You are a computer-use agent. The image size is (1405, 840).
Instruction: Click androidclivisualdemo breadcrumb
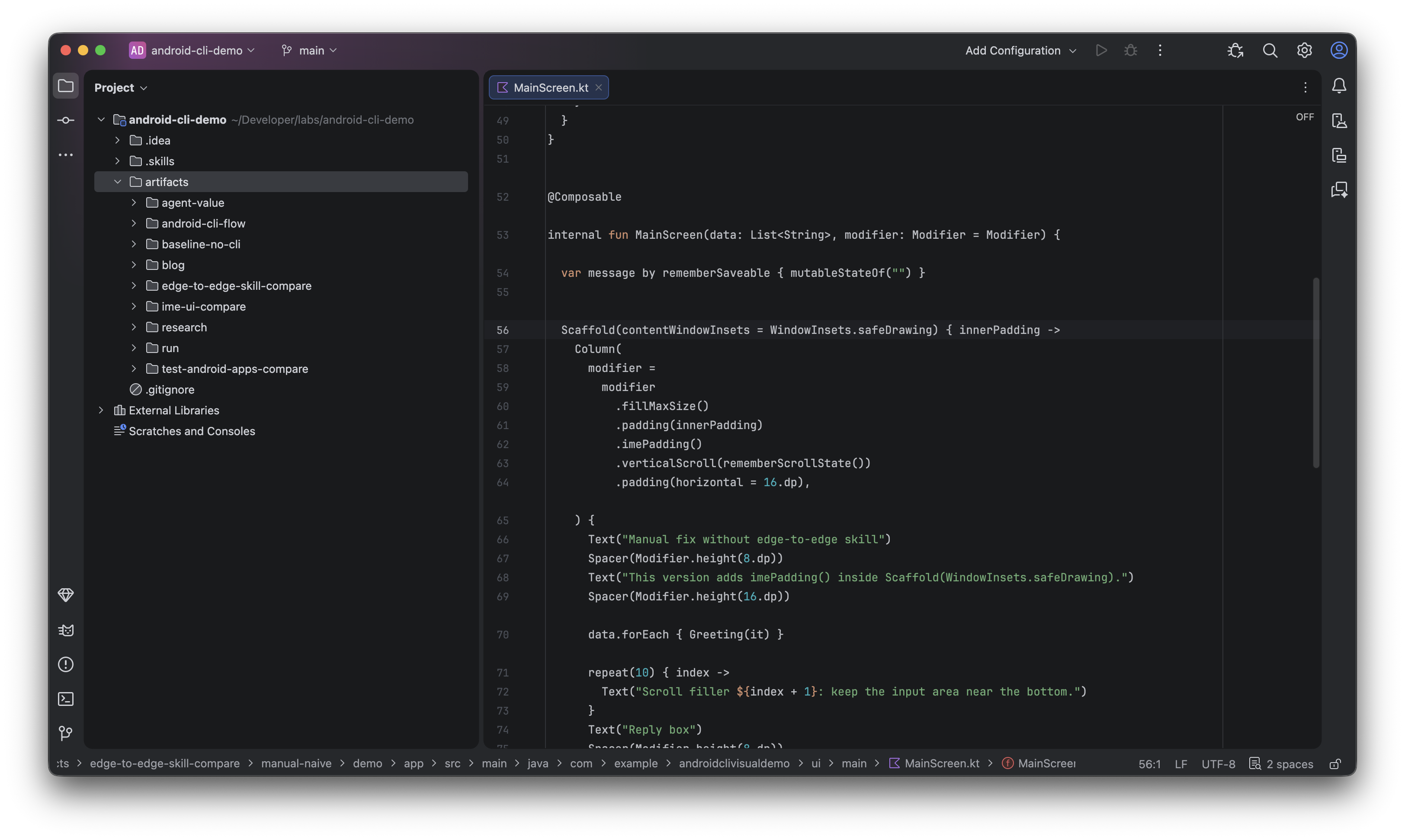pyautogui.click(x=734, y=763)
